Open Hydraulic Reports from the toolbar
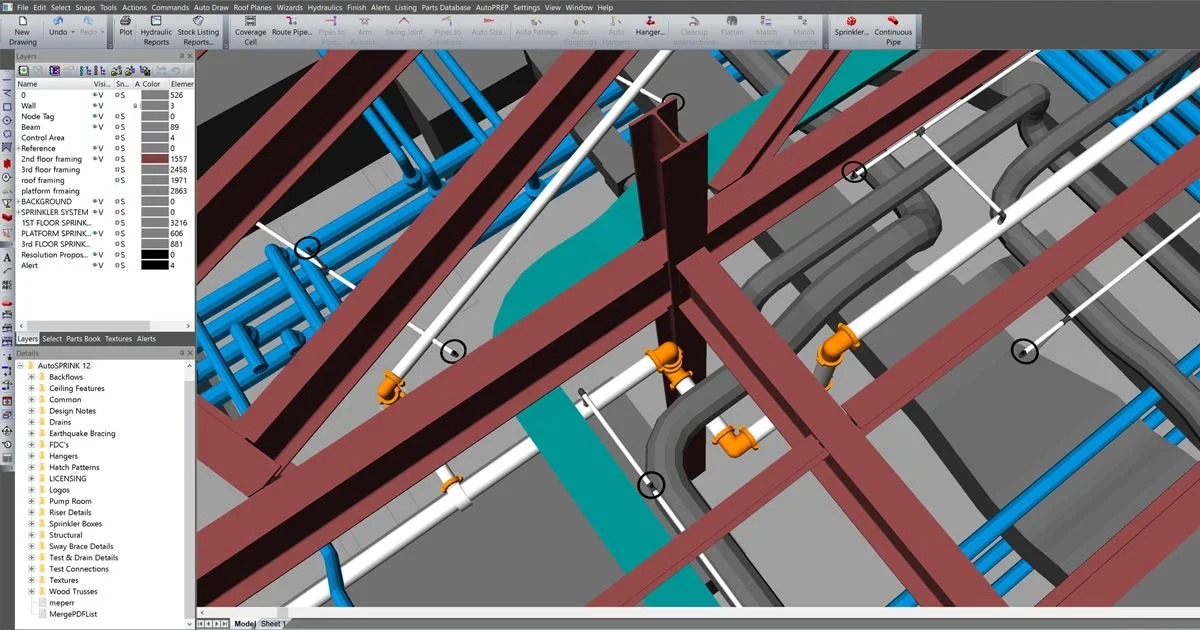The width and height of the screenshot is (1200, 630). point(156,31)
